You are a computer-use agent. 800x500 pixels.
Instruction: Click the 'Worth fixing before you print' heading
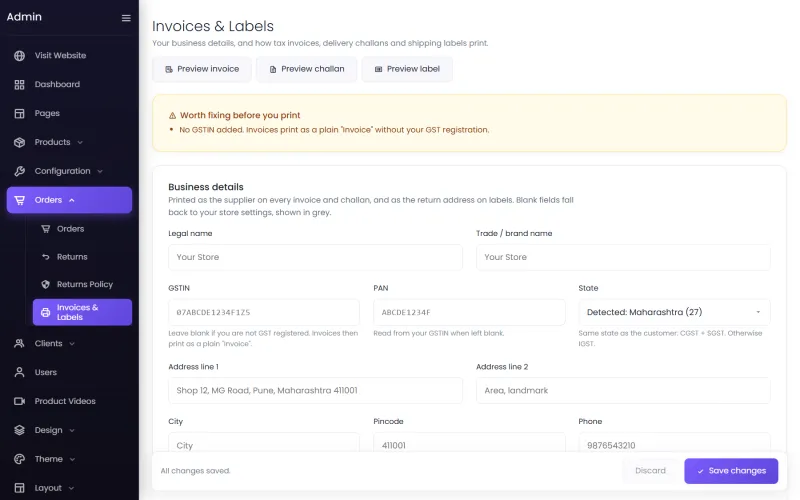click(240, 116)
